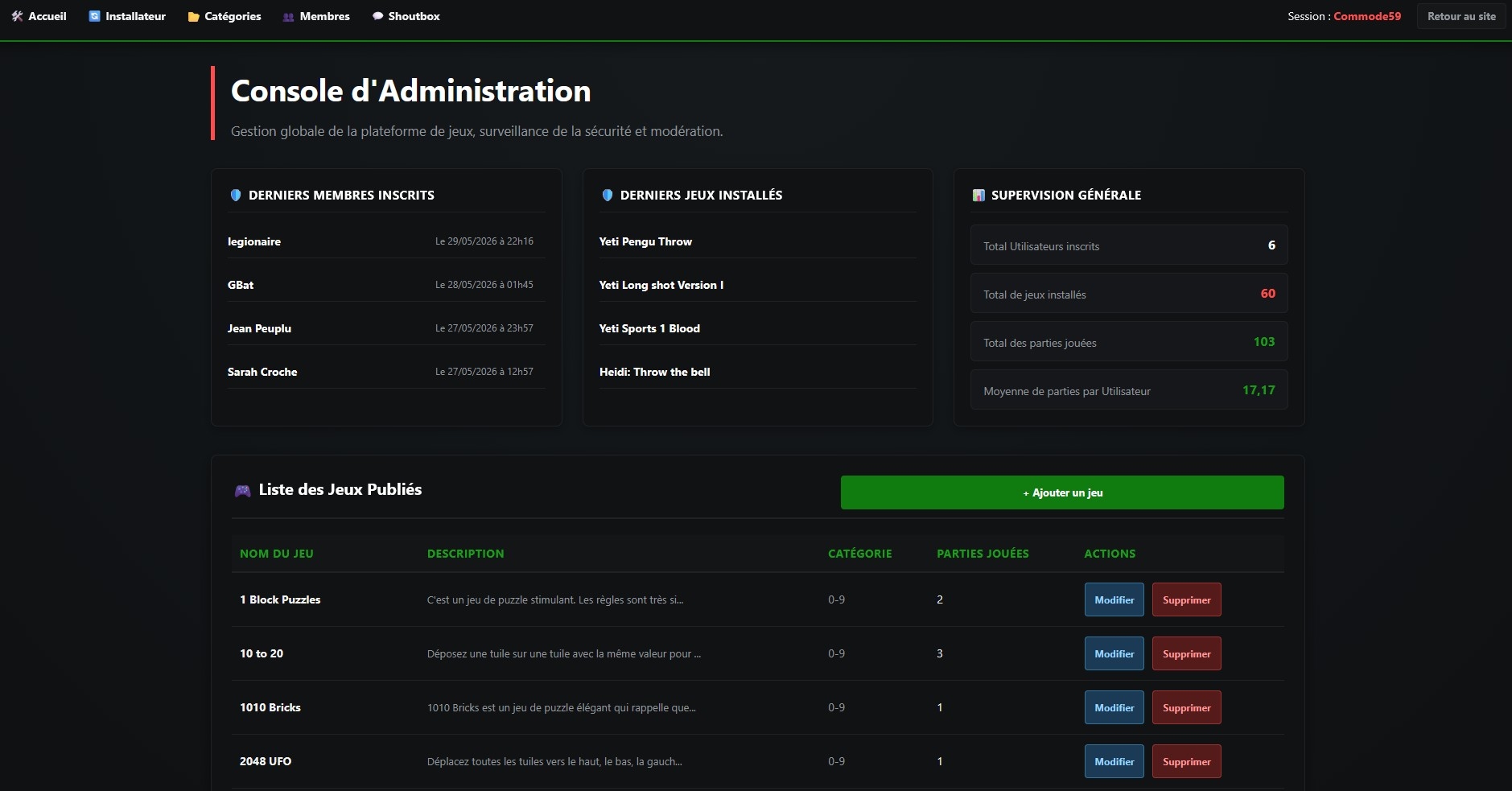
Task: Click the Catégories folder icon
Action: click(x=193, y=17)
